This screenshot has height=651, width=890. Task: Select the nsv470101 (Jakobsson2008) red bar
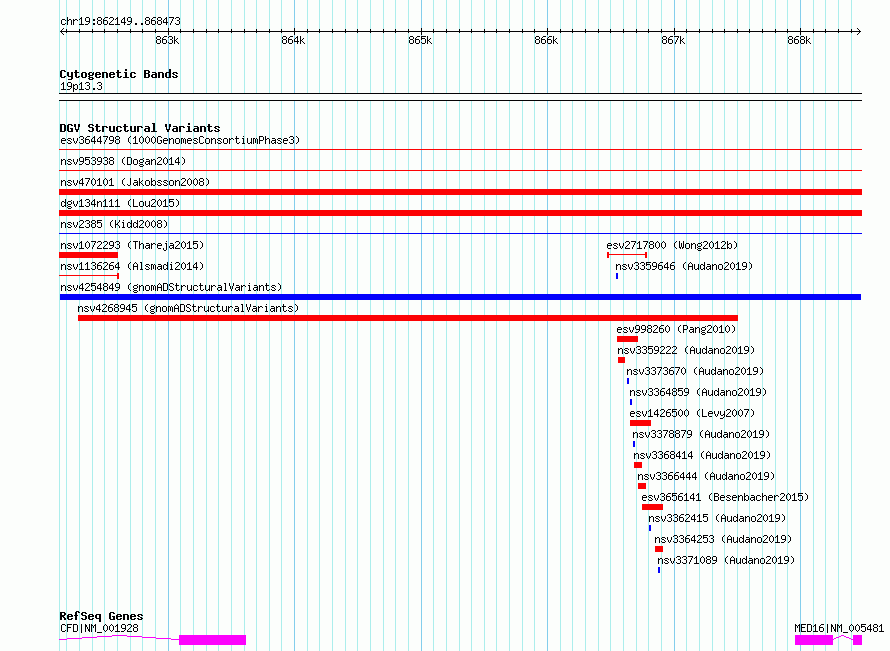tap(460, 192)
